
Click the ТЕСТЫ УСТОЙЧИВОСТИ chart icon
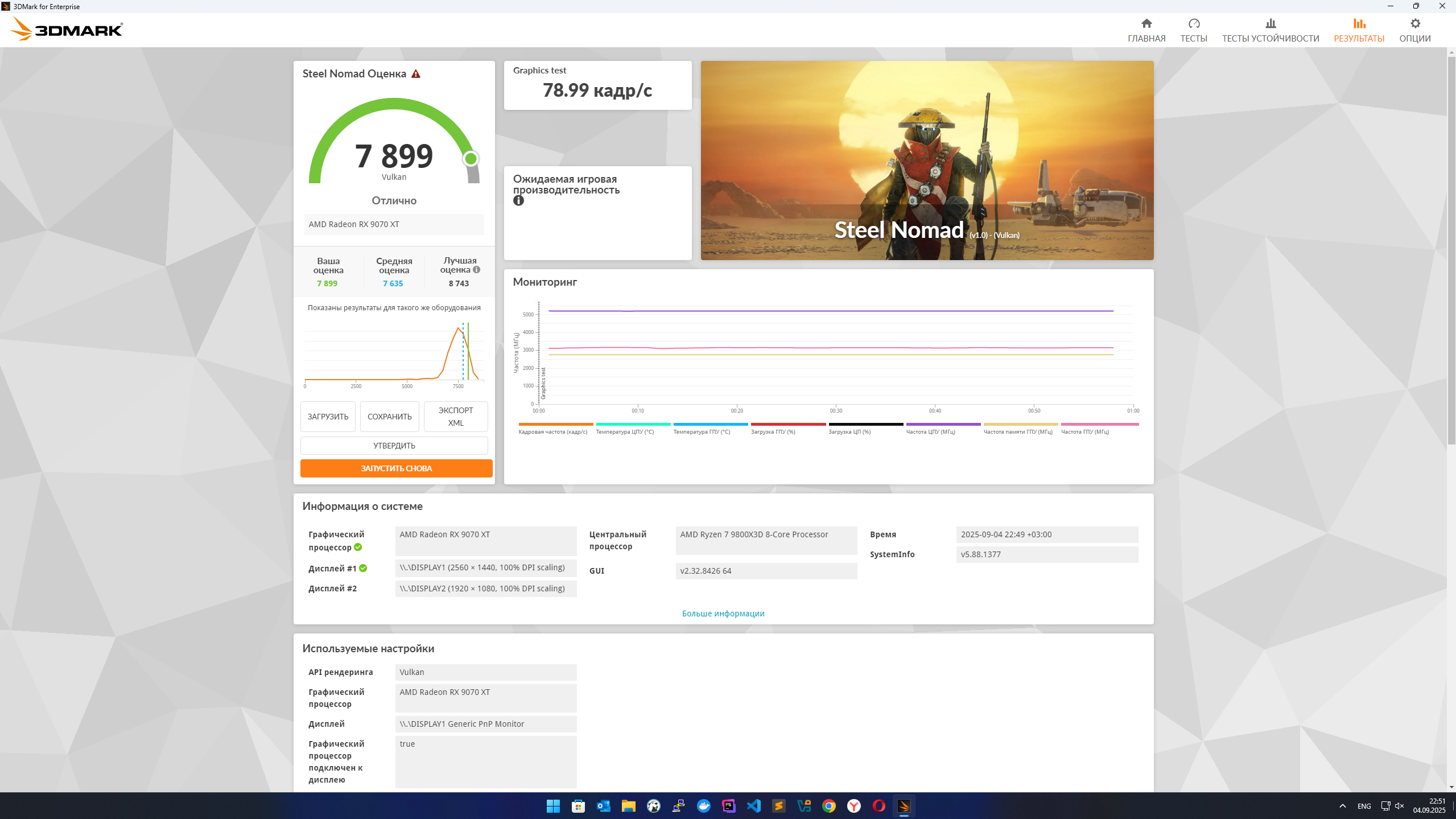(1270, 24)
